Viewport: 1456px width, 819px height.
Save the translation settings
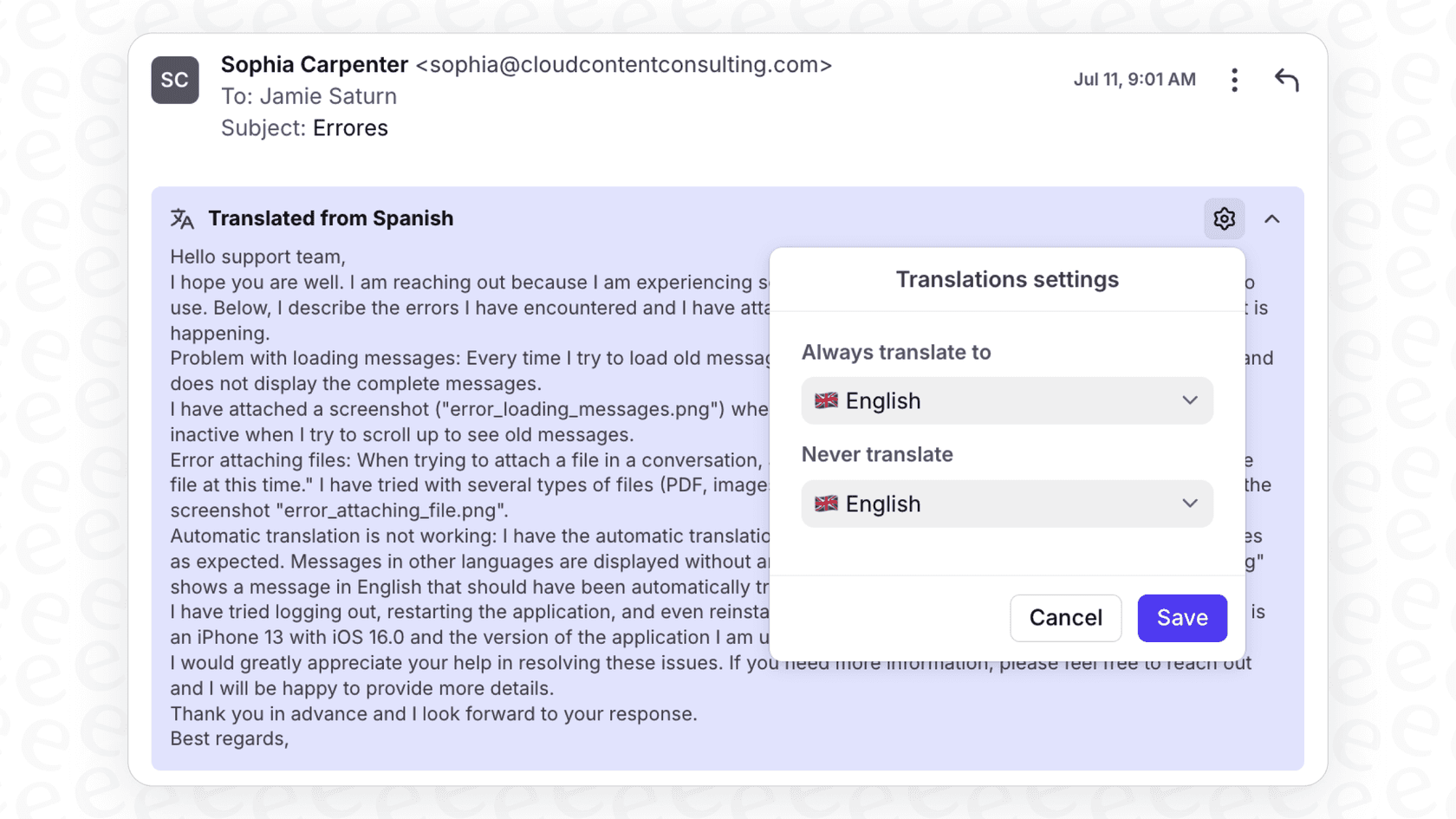pyautogui.click(x=1181, y=618)
